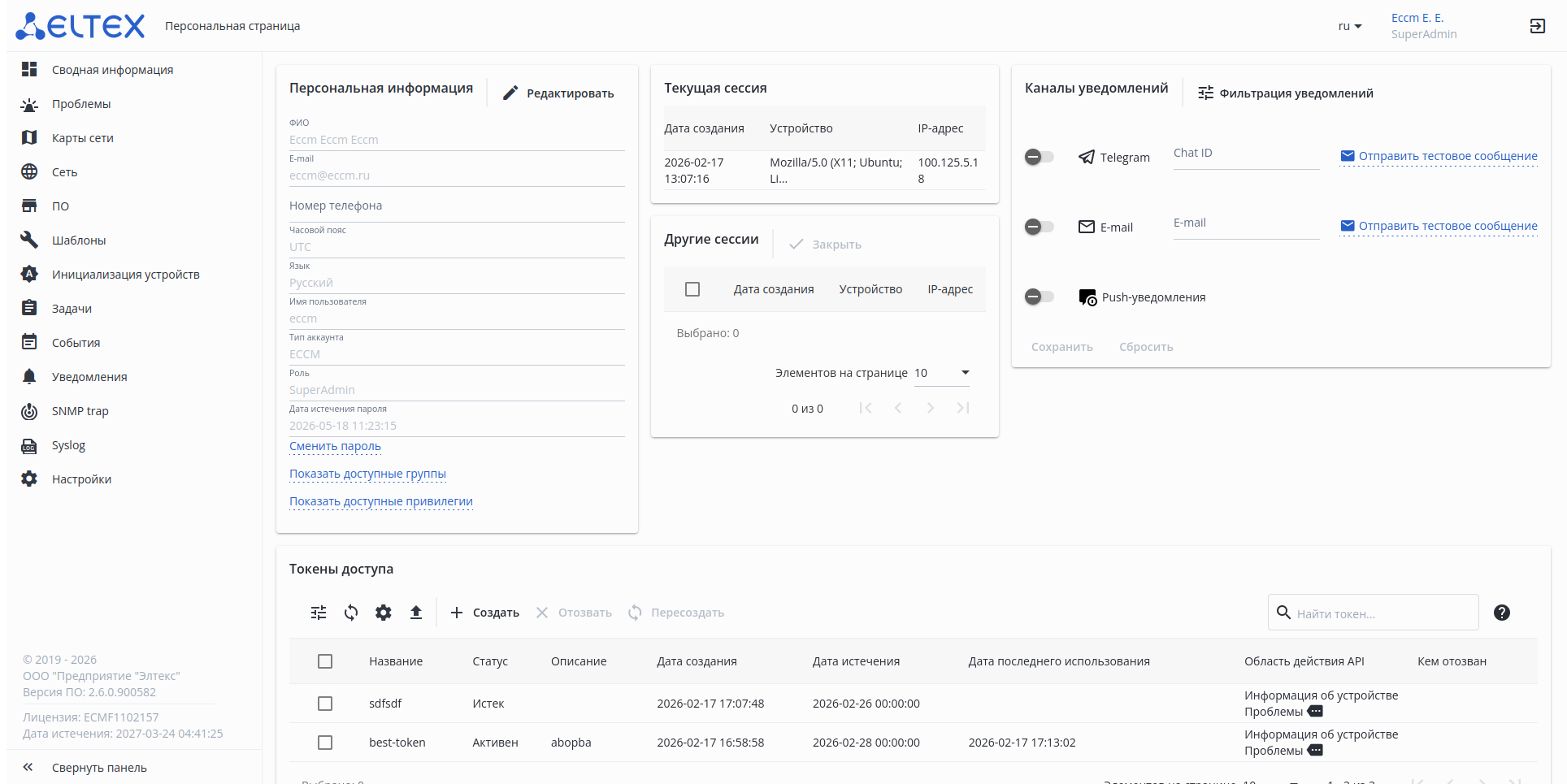The image size is (1567, 784).
Task: Open token table column settings gear
Action: tap(384, 613)
